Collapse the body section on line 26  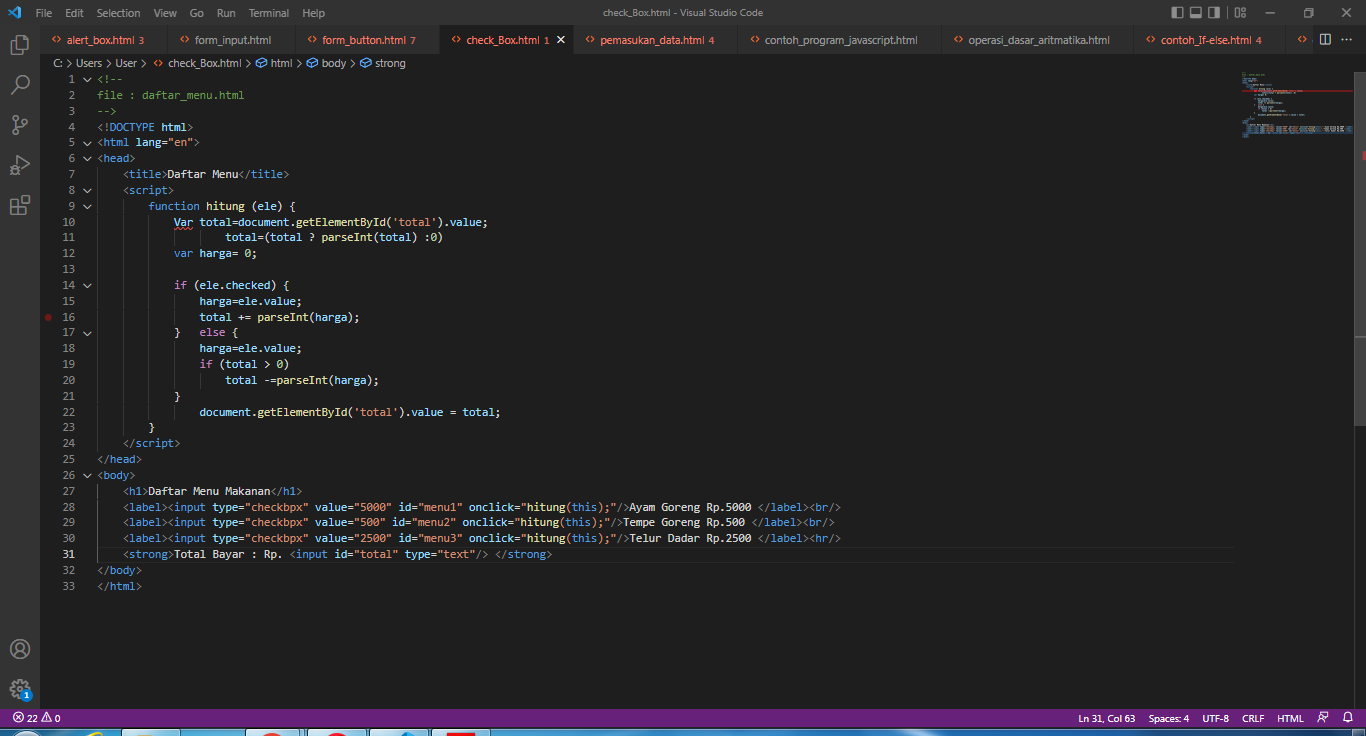coord(87,475)
